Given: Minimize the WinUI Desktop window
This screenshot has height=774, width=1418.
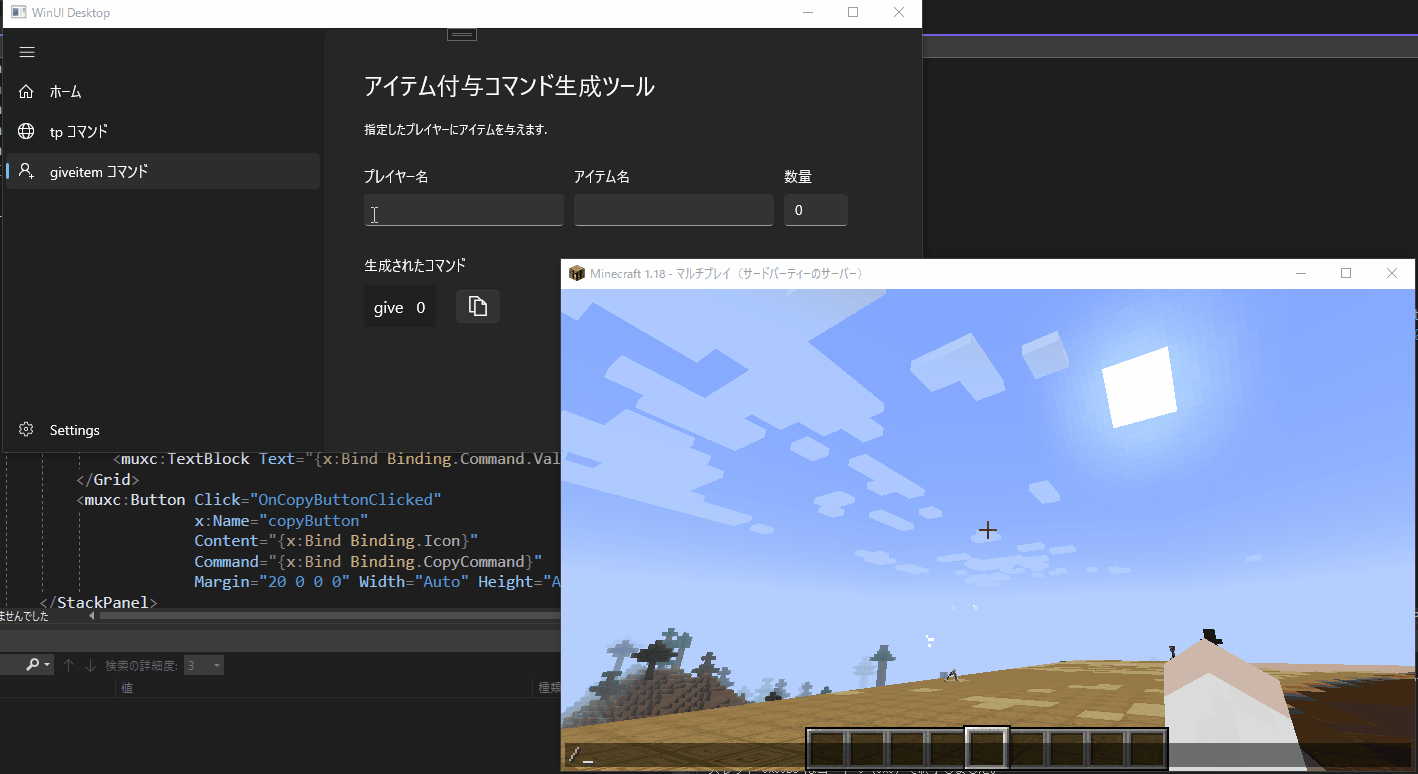Looking at the screenshot, I should 808,13.
